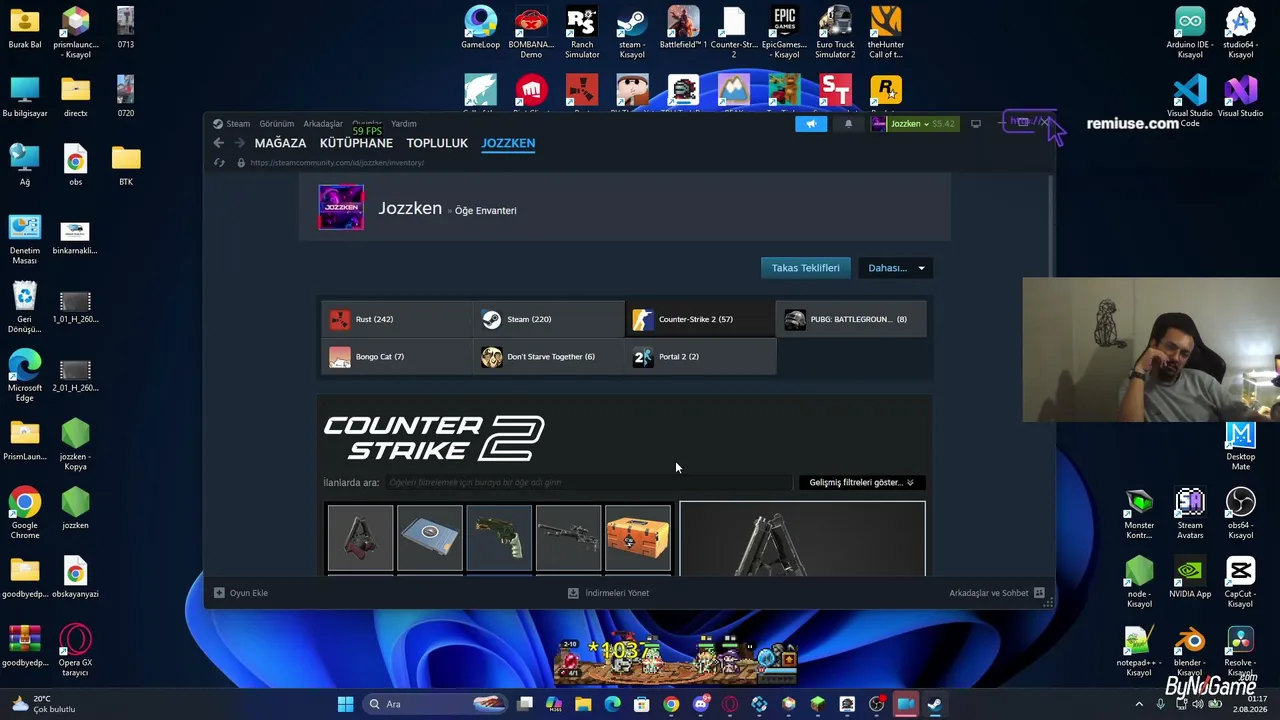1280x720 pixels.
Task: Click the taskbar Ara search box
Action: point(433,704)
